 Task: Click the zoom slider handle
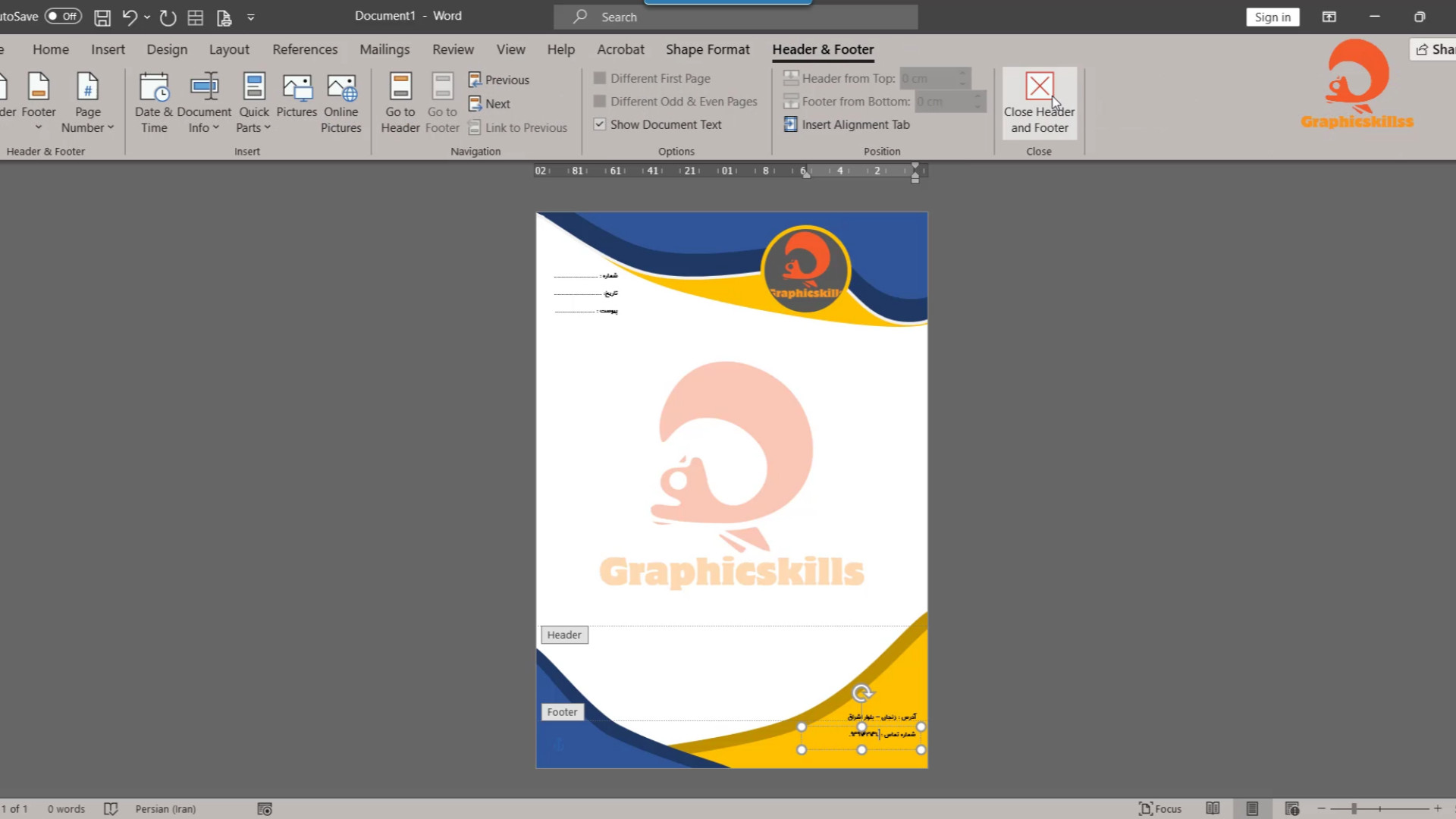coord(1354,809)
